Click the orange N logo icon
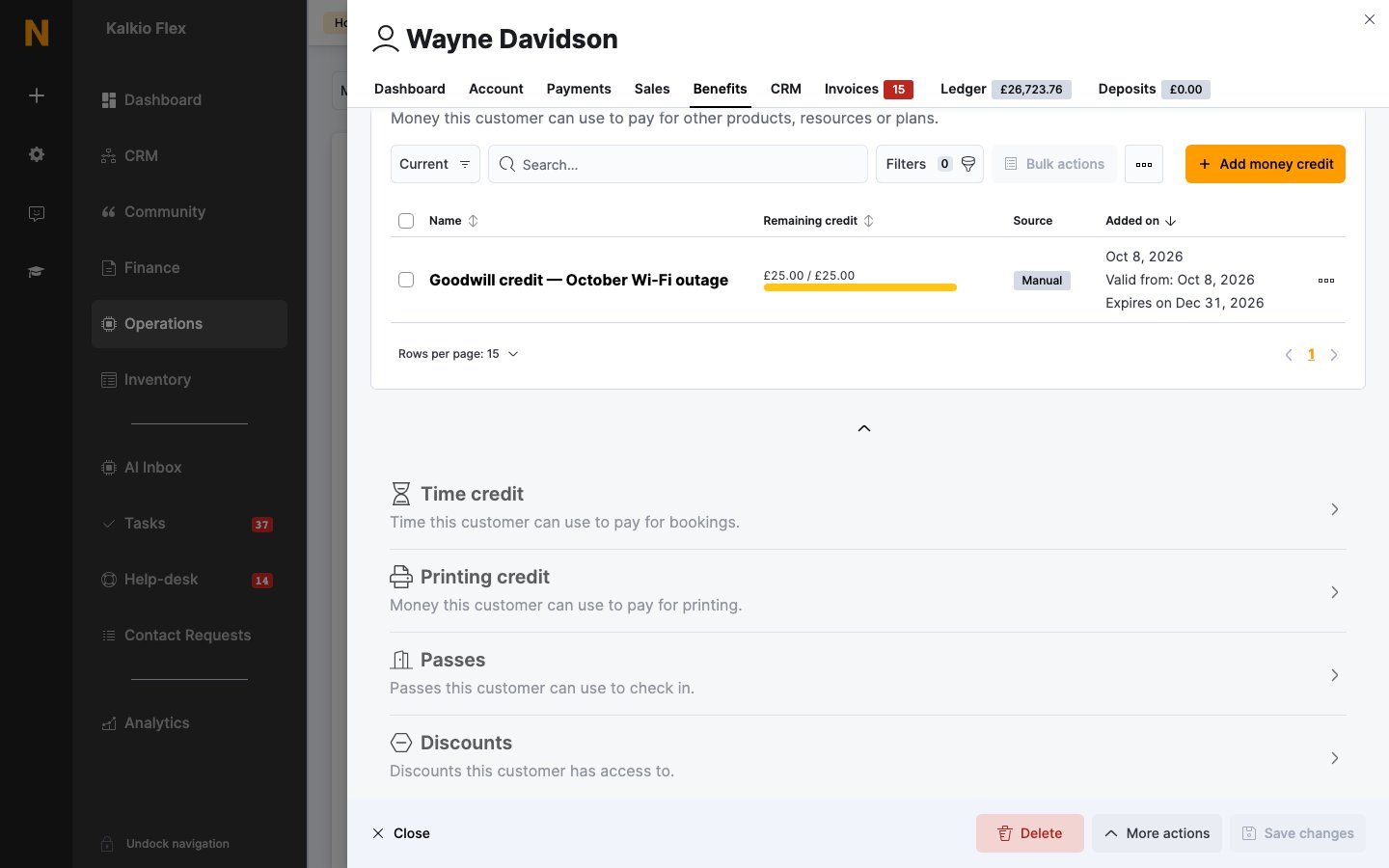Screen dimensions: 1389x868 tap(37, 33)
